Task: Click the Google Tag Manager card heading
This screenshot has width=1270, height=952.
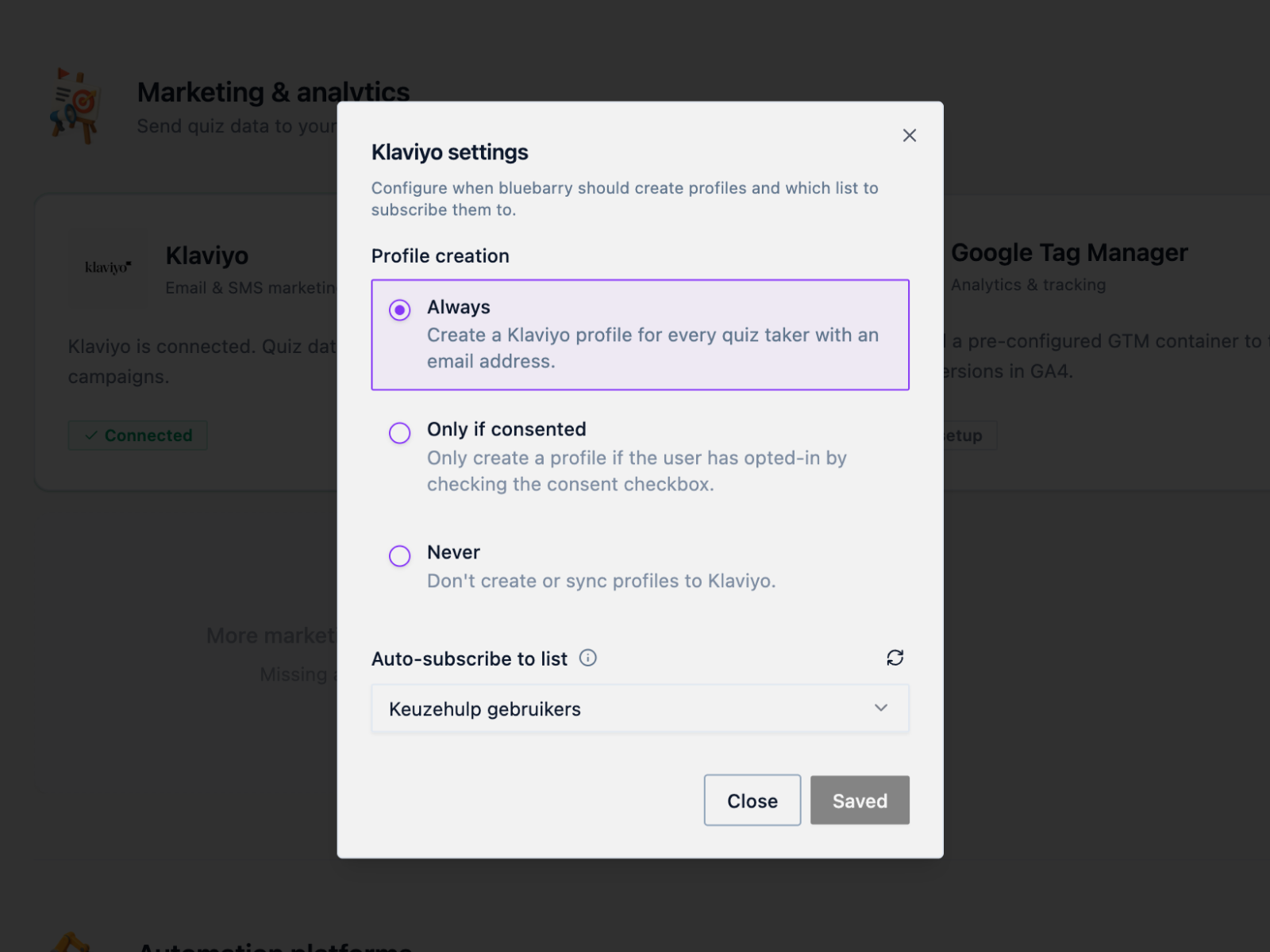Action: point(1068,252)
